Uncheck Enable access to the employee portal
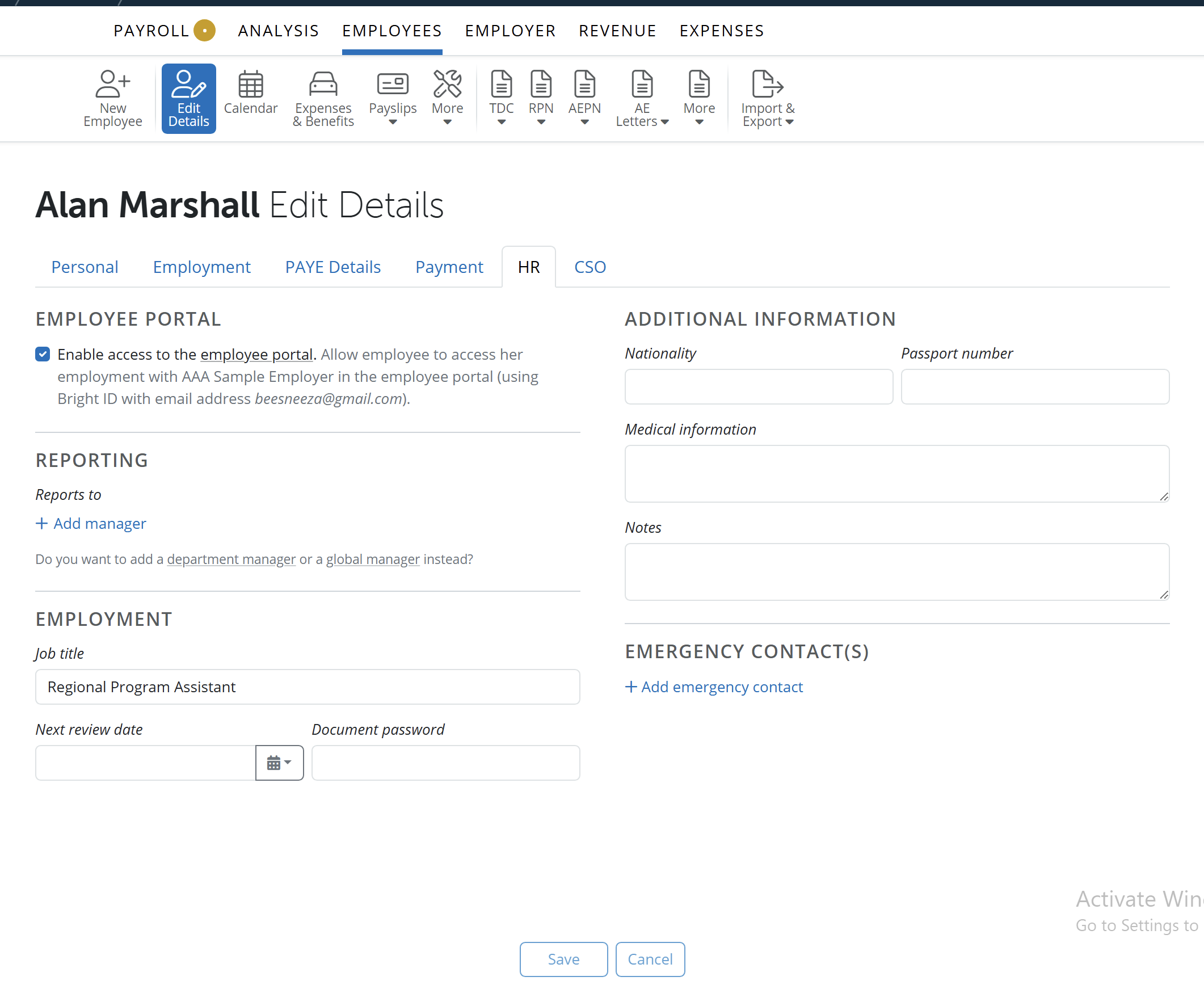 43,355
